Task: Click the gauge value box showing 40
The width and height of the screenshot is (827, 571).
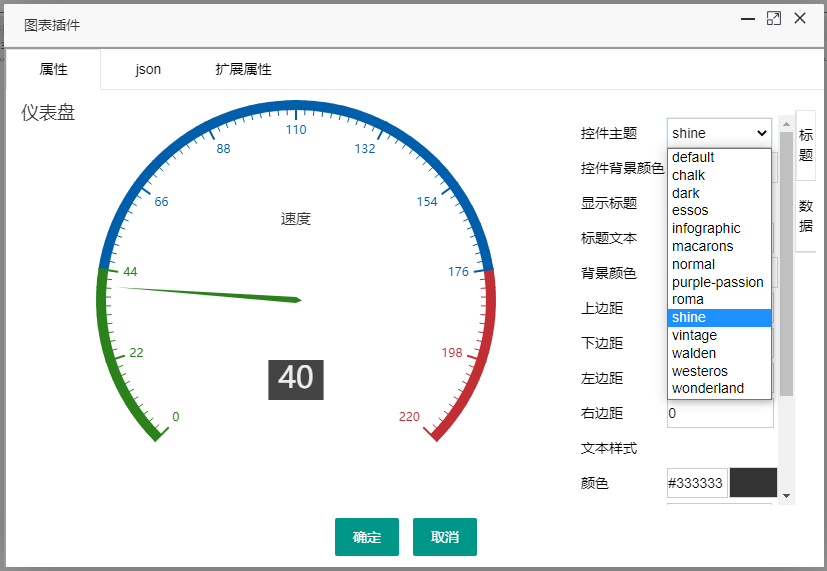Action: pos(296,380)
